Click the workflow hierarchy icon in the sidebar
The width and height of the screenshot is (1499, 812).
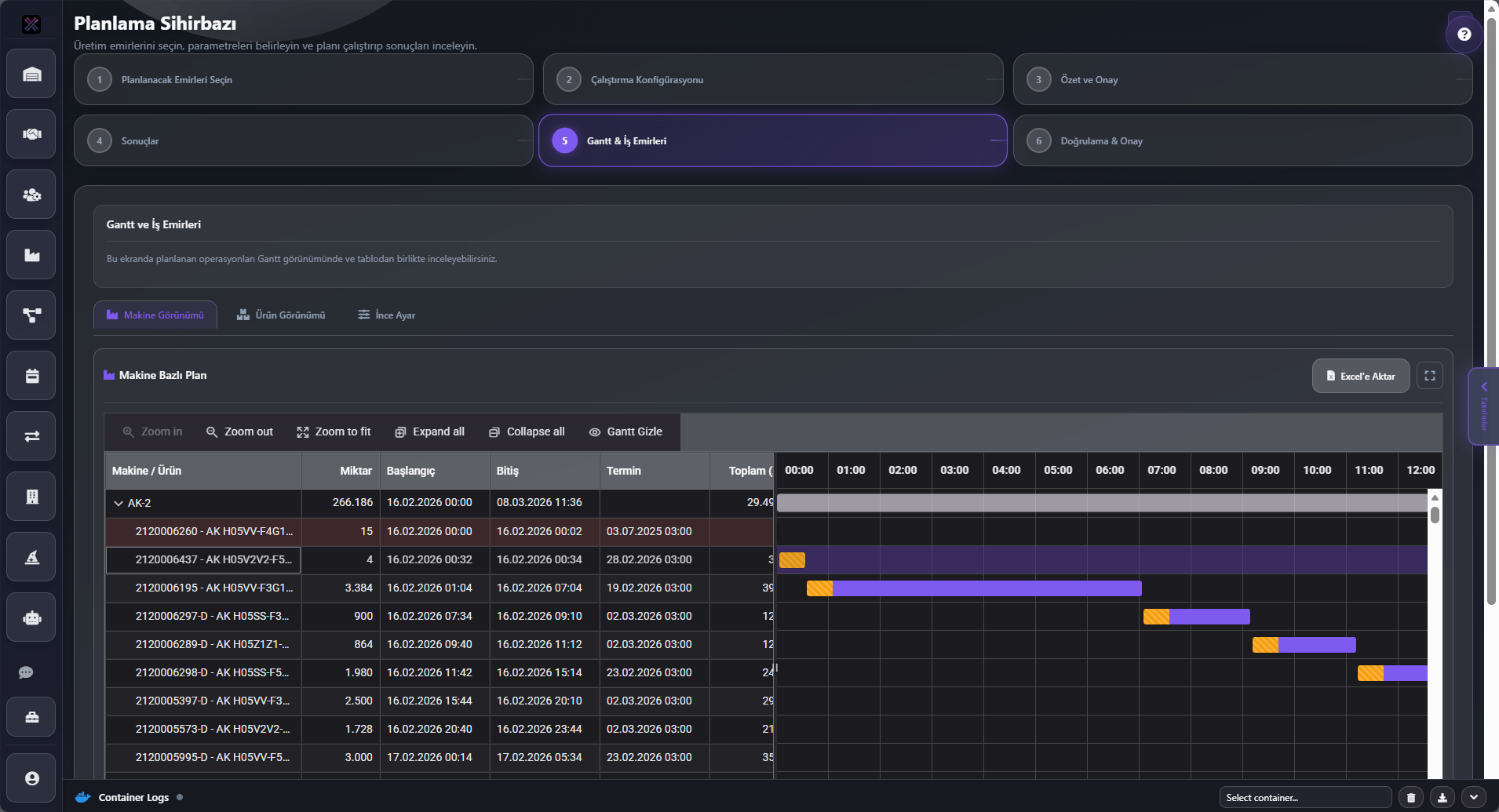point(31,315)
